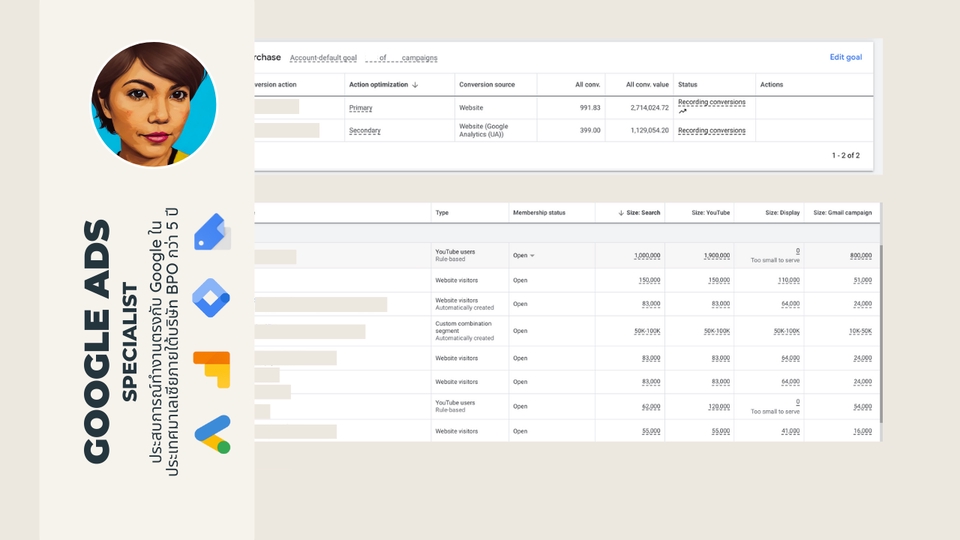Click the Google Tag Manager-style blue tag icon
Viewport: 960px width, 540px height.
click(212, 232)
